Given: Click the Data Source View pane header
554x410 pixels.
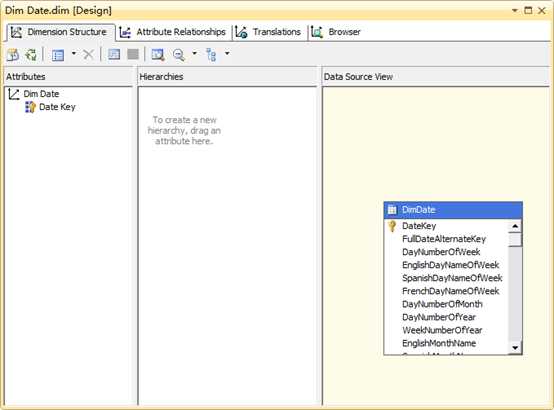Looking at the screenshot, I should [x=436, y=77].
